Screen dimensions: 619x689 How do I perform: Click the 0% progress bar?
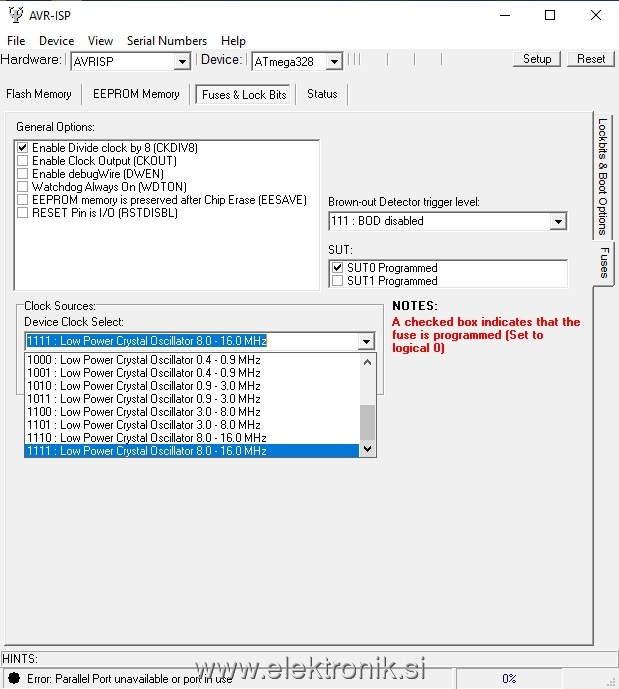509,678
